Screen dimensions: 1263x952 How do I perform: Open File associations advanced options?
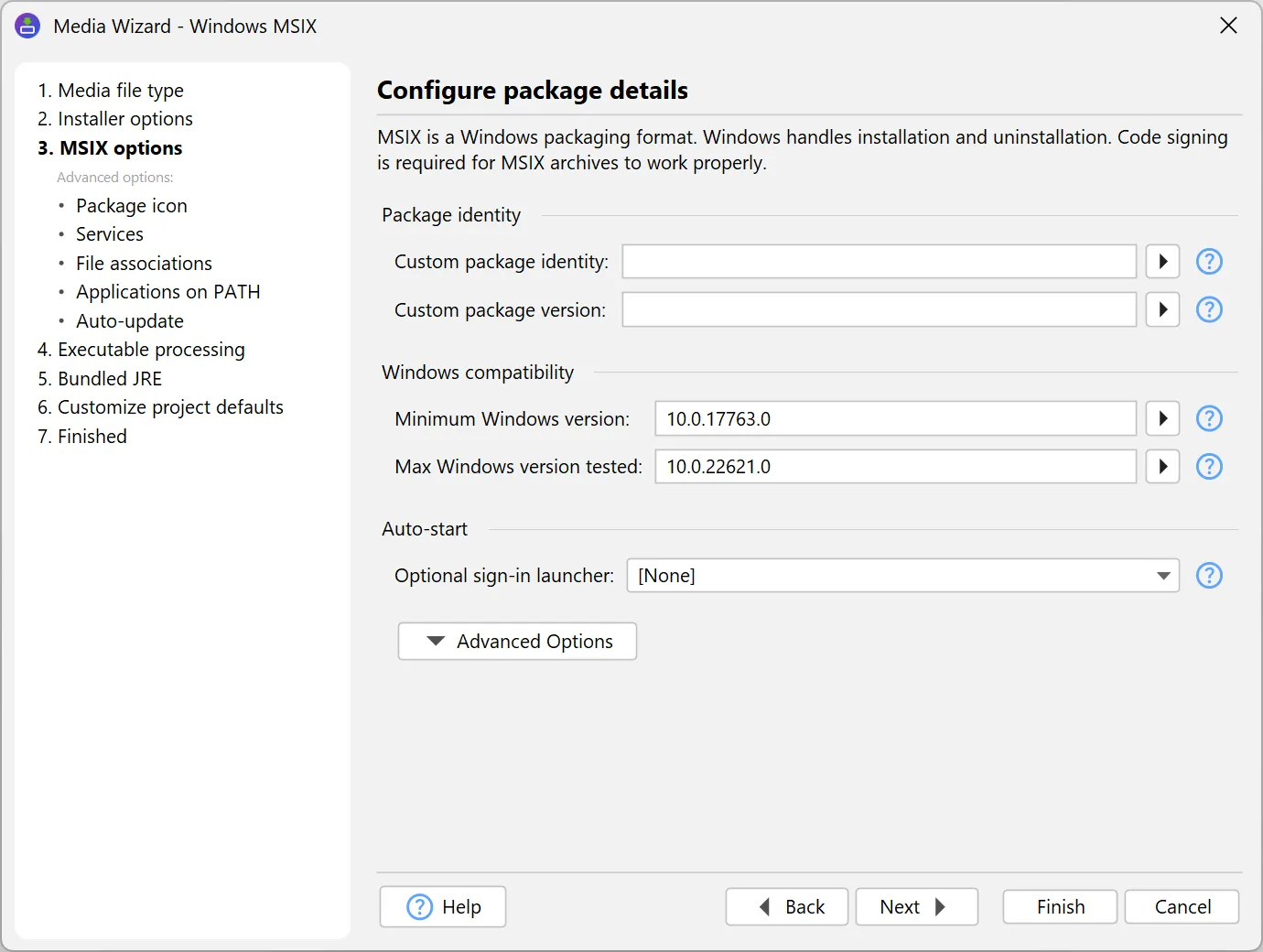click(x=144, y=264)
